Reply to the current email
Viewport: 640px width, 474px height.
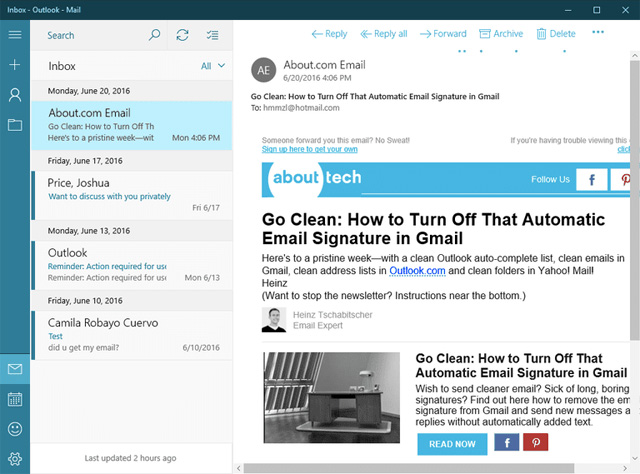coord(329,34)
